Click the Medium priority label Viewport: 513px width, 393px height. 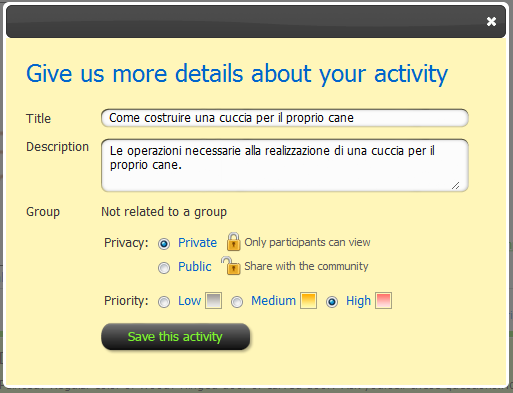click(273, 301)
